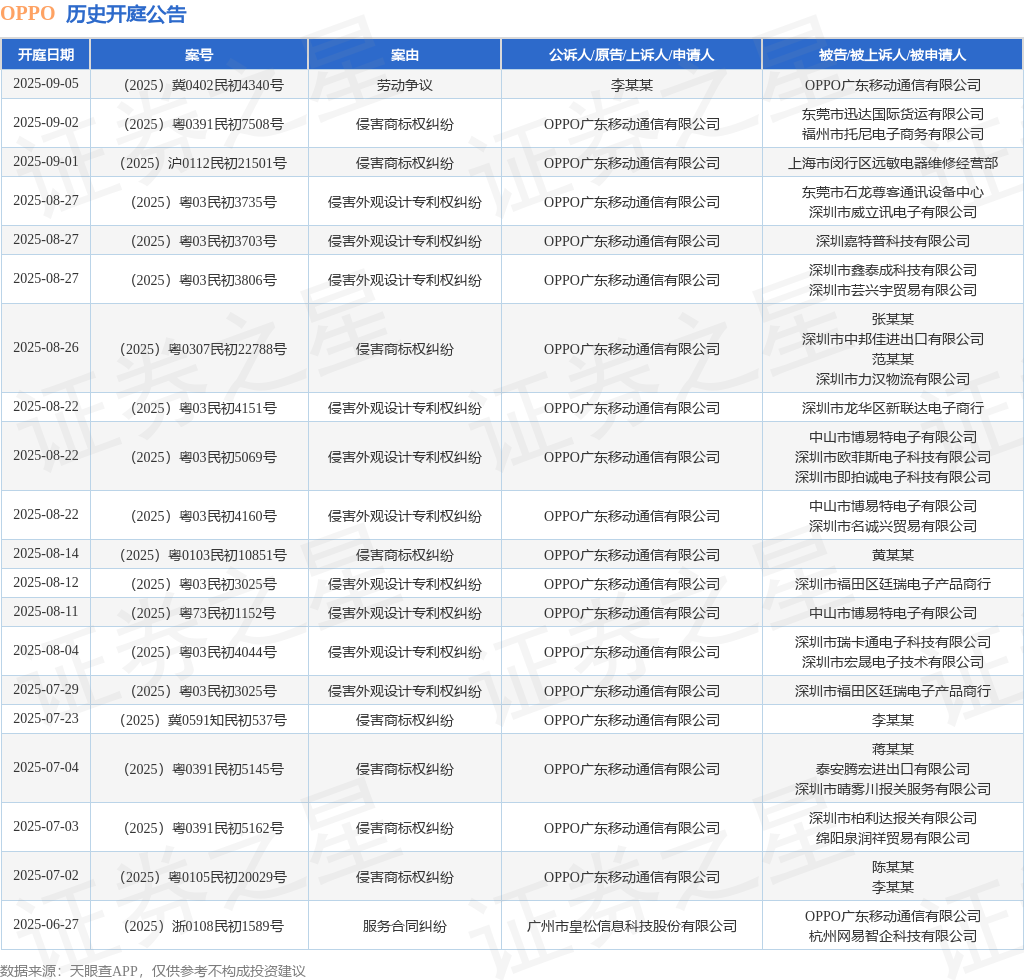Click defendant 深圳市宏晟电子技术有限公司
Viewport: 1024px width, 980px height.
pyautogui.click(x=893, y=662)
